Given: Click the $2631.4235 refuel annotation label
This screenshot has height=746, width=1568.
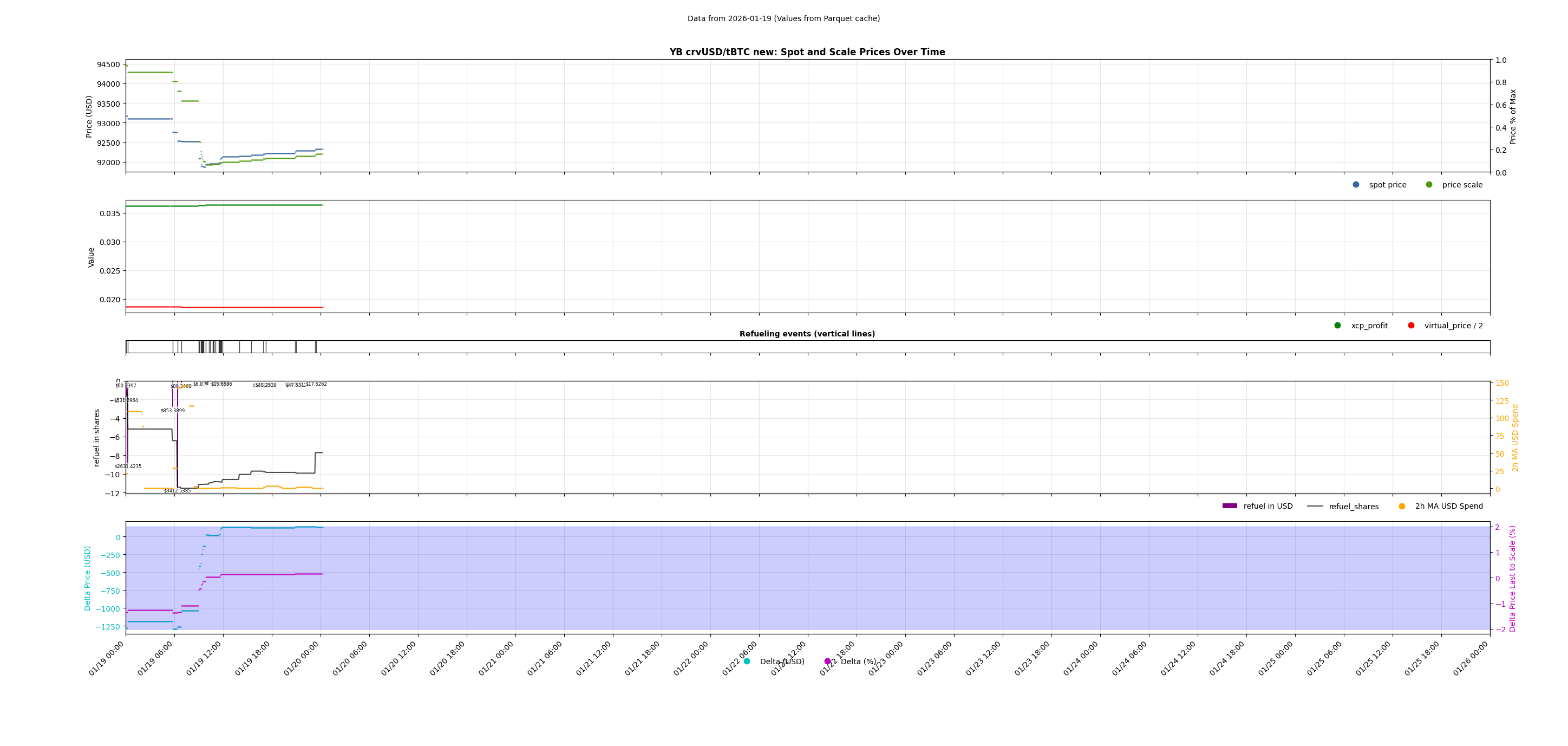Looking at the screenshot, I should [128, 466].
